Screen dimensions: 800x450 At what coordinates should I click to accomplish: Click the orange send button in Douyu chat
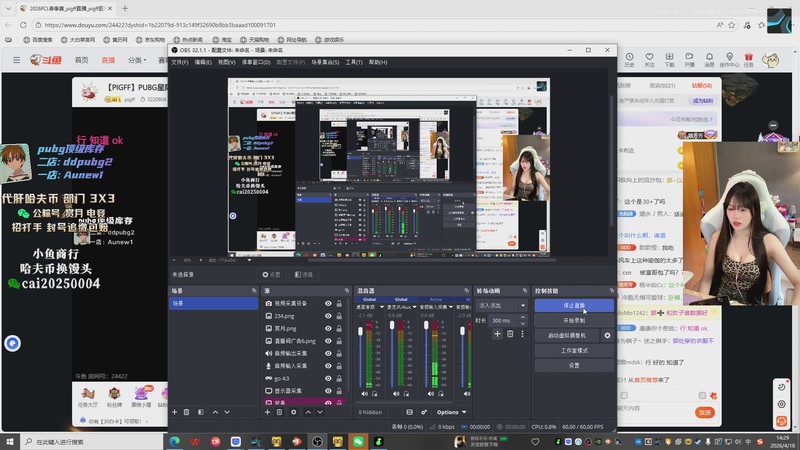click(705, 412)
